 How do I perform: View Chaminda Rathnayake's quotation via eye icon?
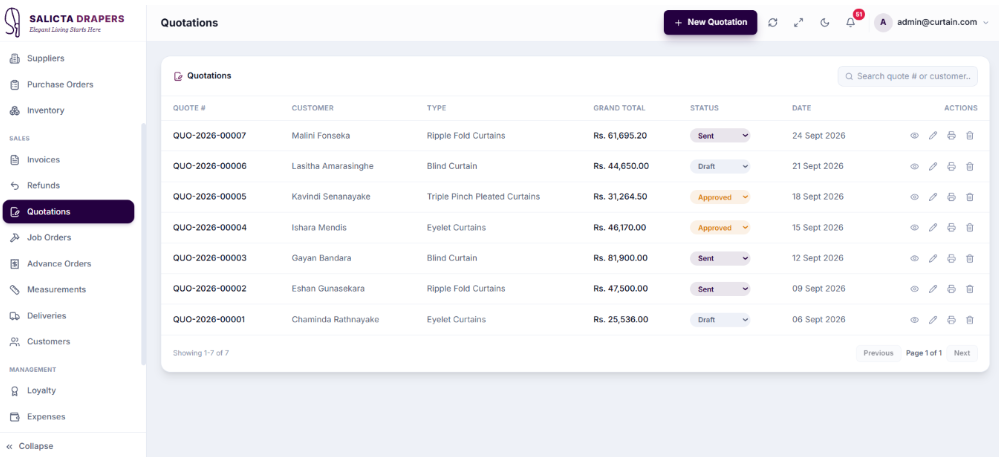pyautogui.click(x=914, y=320)
